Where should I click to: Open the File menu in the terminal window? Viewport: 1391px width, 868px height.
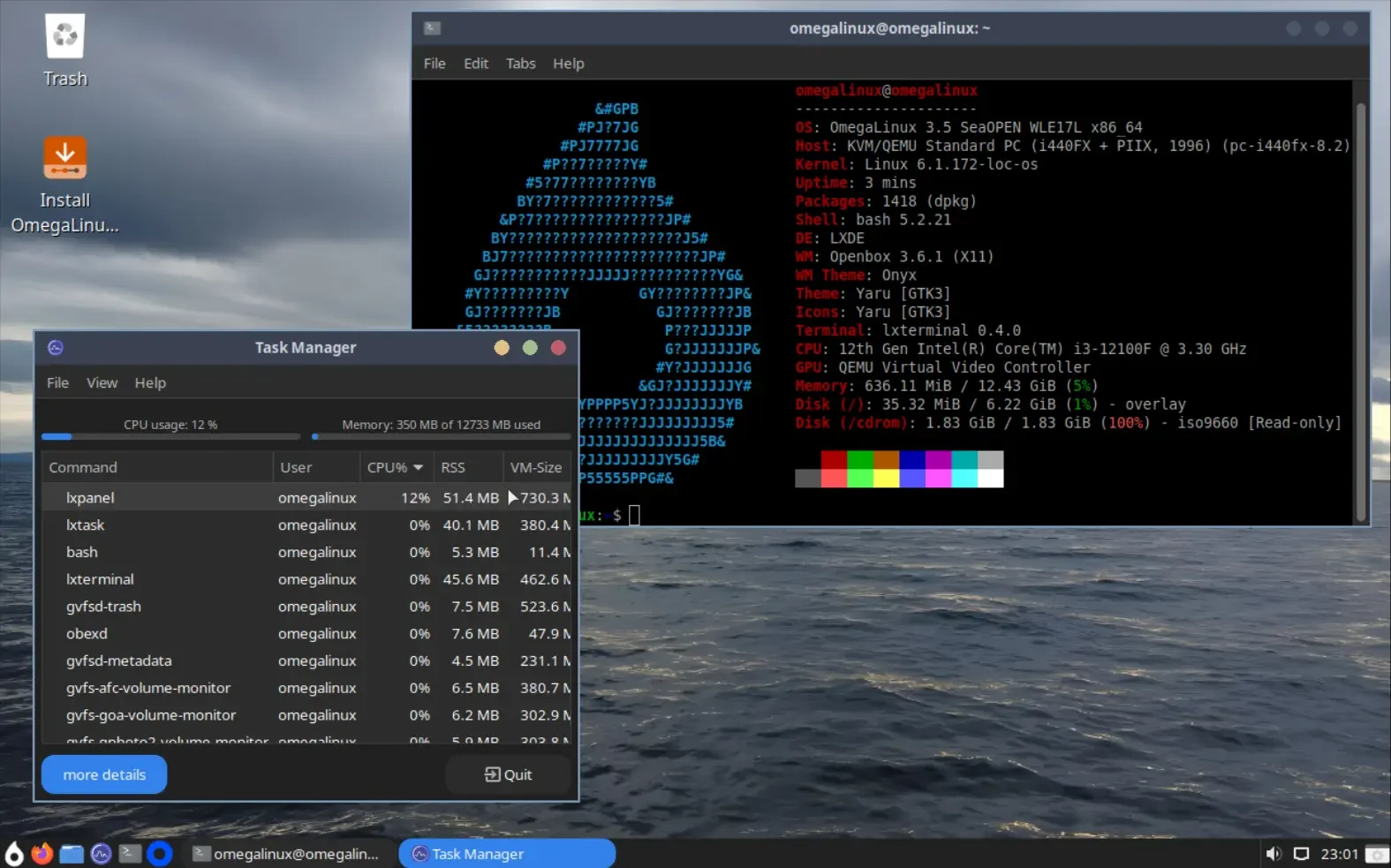[435, 64]
